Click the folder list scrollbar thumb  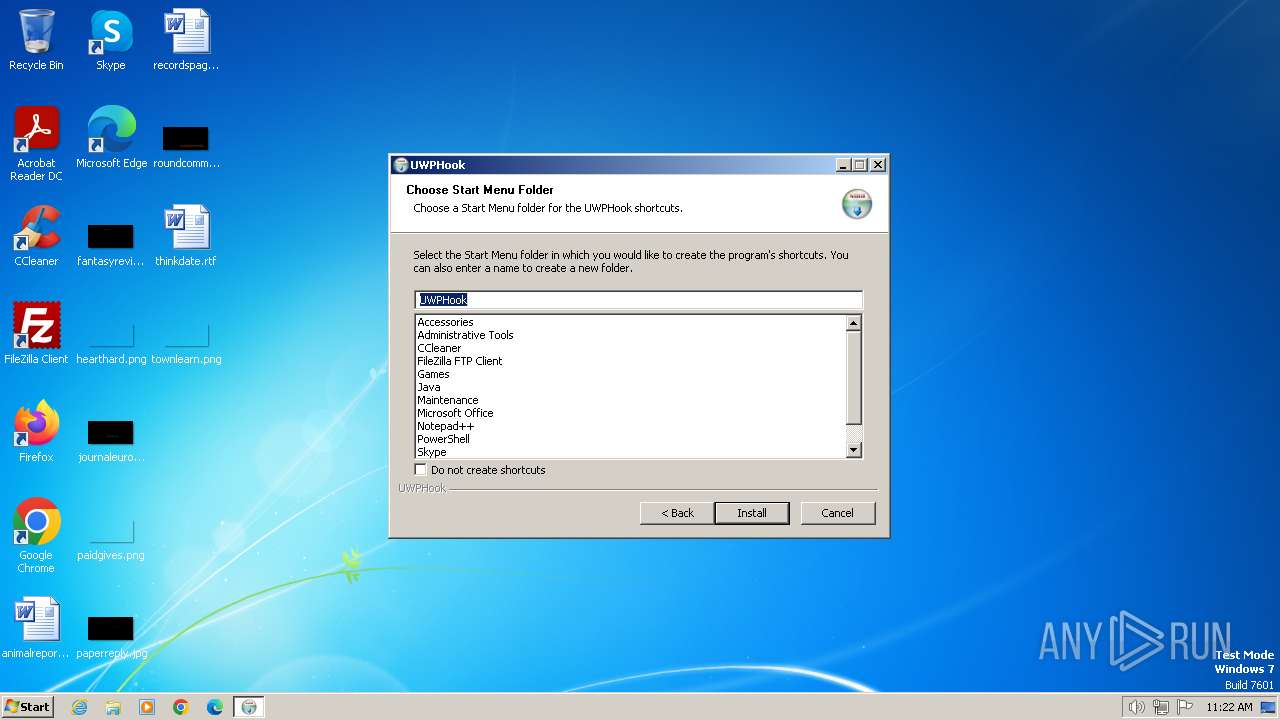pyautogui.click(x=854, y=377)
